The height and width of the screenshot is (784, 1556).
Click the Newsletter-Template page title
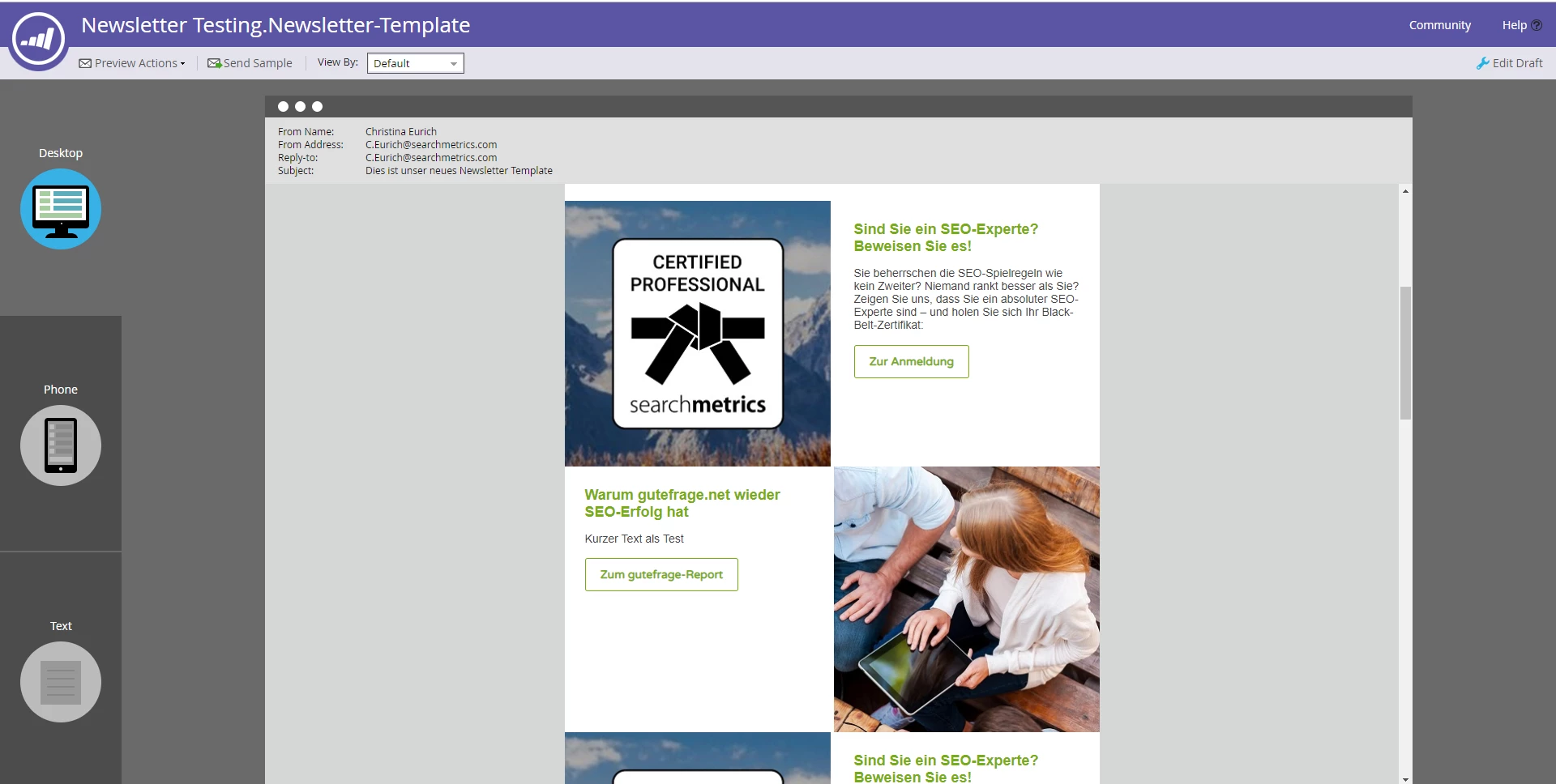click(276, 25)
